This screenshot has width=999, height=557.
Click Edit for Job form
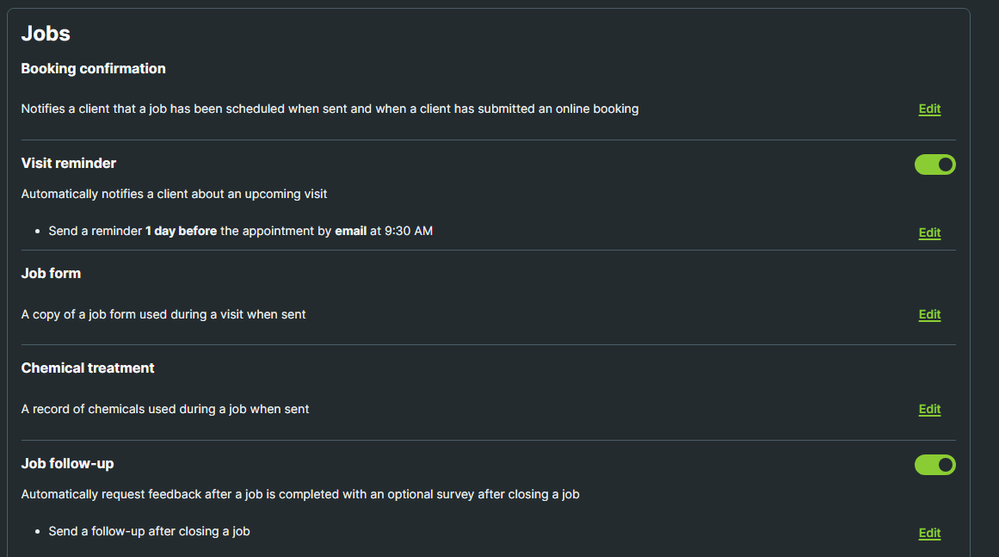929,315
